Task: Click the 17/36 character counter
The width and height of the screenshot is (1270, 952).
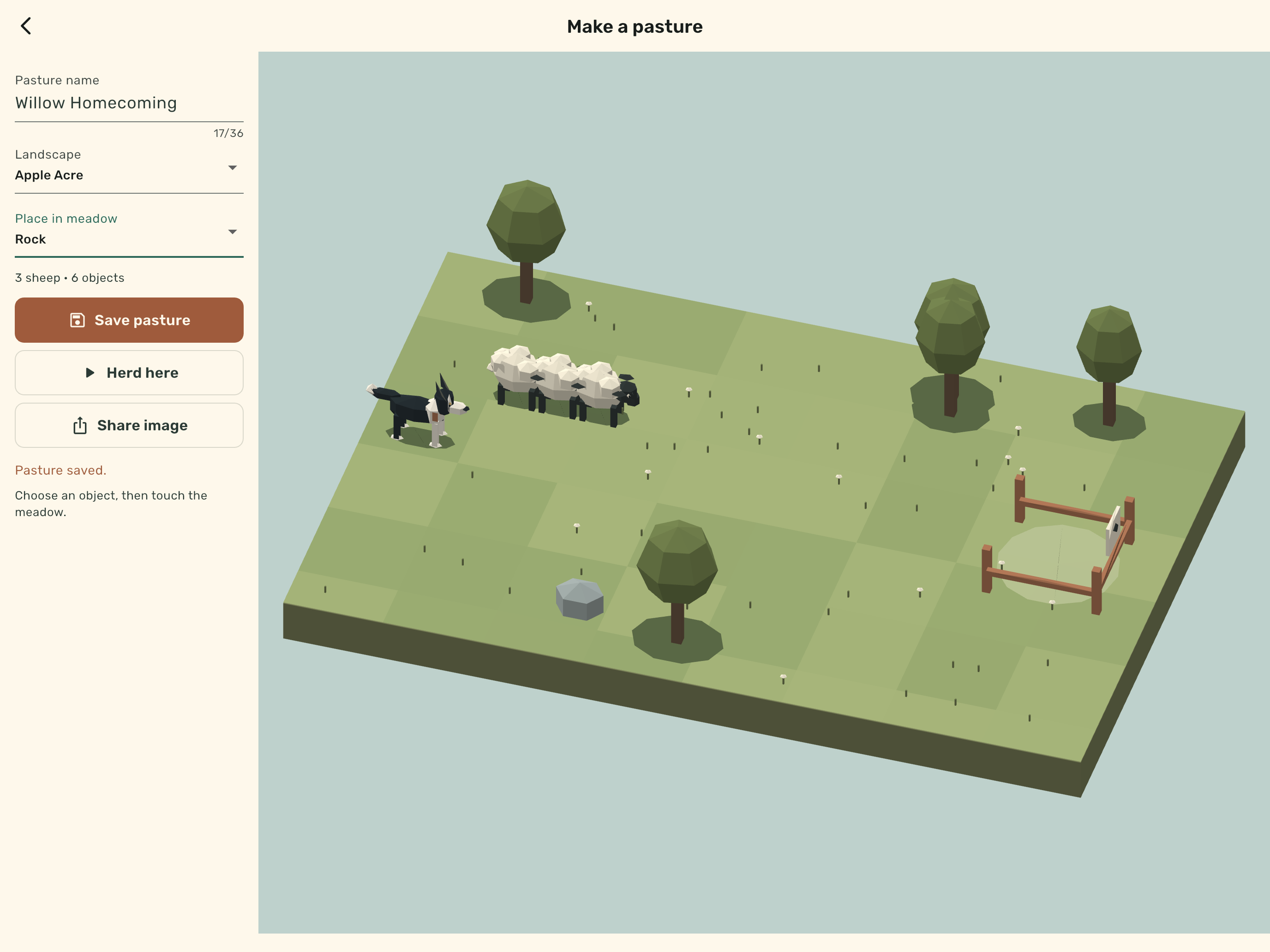Action: (x=228, y=133)
